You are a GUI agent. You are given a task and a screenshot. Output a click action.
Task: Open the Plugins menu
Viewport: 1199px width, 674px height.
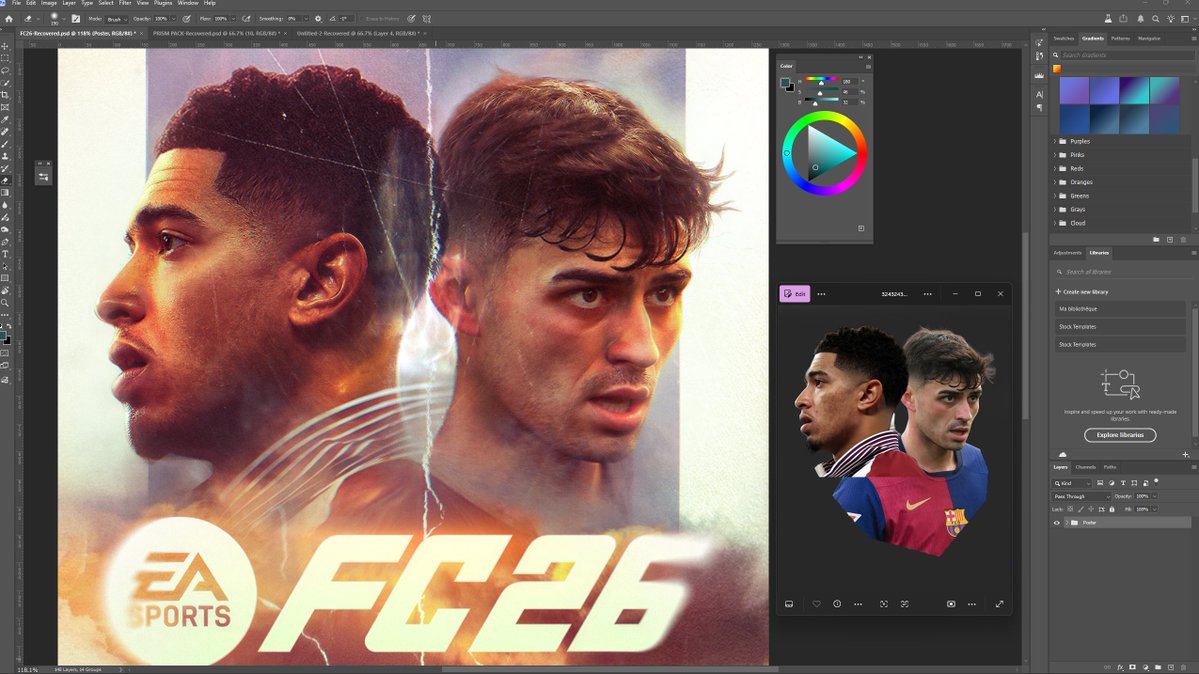pyautogui.click(x=163, y=3)
